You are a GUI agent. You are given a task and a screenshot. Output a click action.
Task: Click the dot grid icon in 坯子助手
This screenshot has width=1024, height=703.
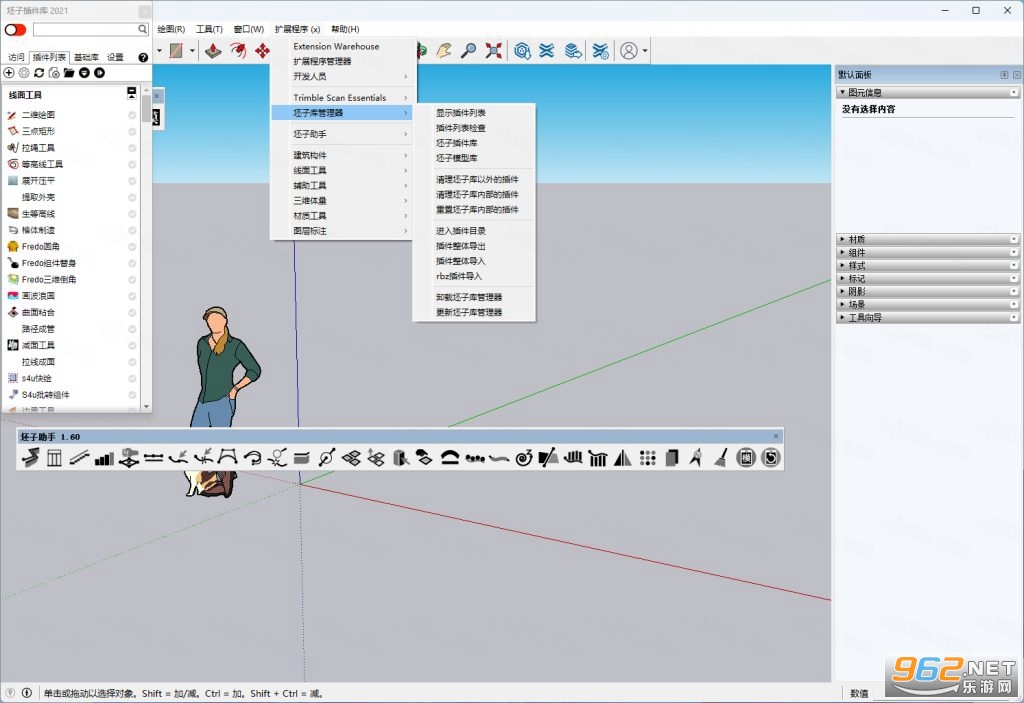(647, 458)
